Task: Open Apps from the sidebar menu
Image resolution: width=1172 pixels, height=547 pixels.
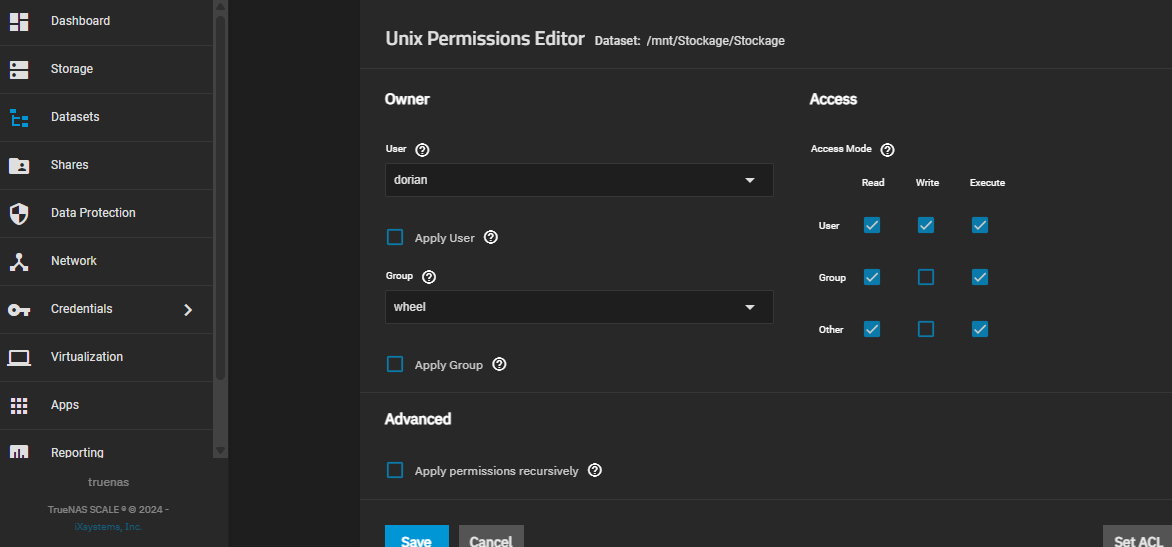Action: tap(65, 405)
